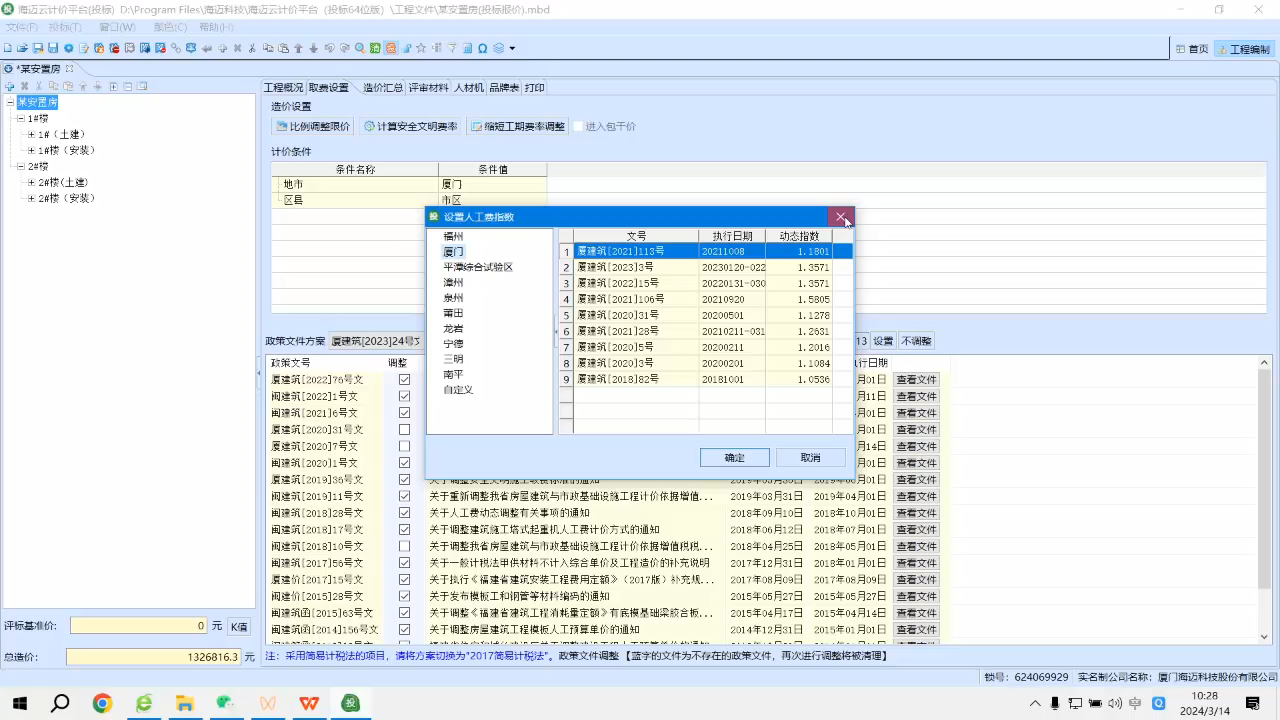Toggle checkbox for 闽建筑[2018]10号文

tap(404, 546)
